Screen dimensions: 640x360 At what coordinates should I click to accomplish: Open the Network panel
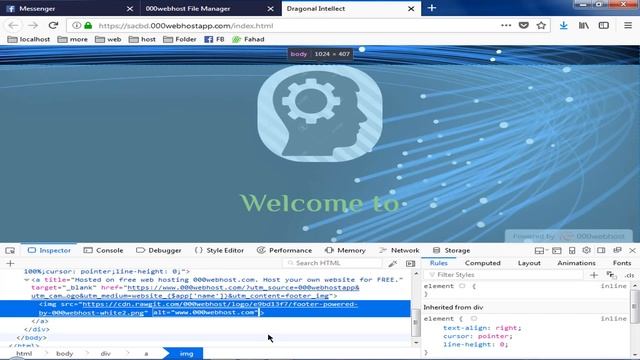click(x=399, y=250)
